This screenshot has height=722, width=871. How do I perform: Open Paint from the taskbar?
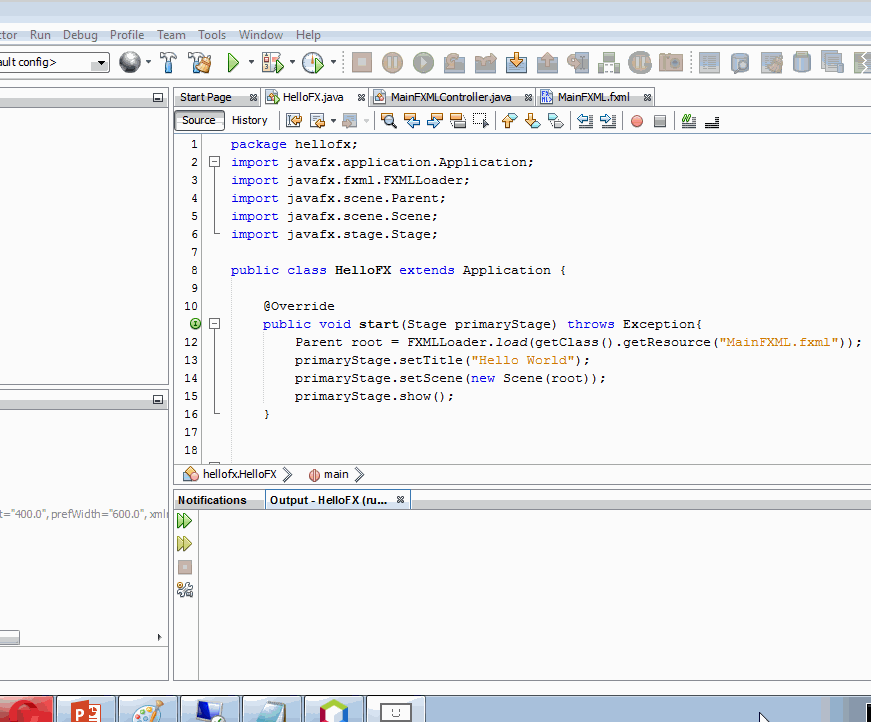point(148,710)
